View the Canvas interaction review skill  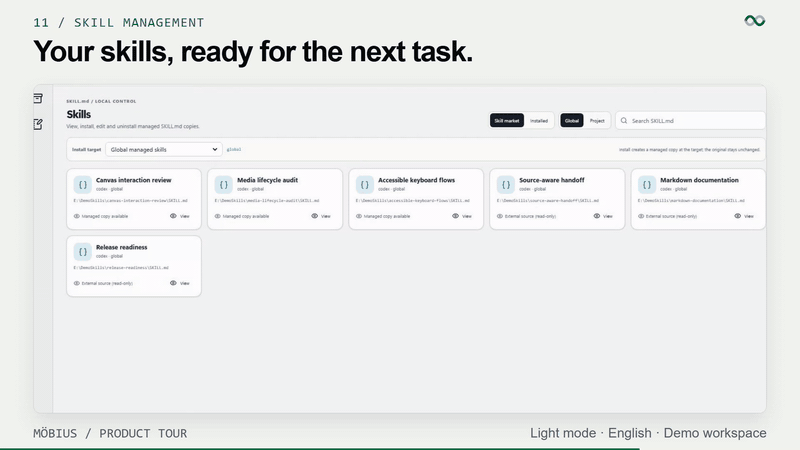point(180,216)
